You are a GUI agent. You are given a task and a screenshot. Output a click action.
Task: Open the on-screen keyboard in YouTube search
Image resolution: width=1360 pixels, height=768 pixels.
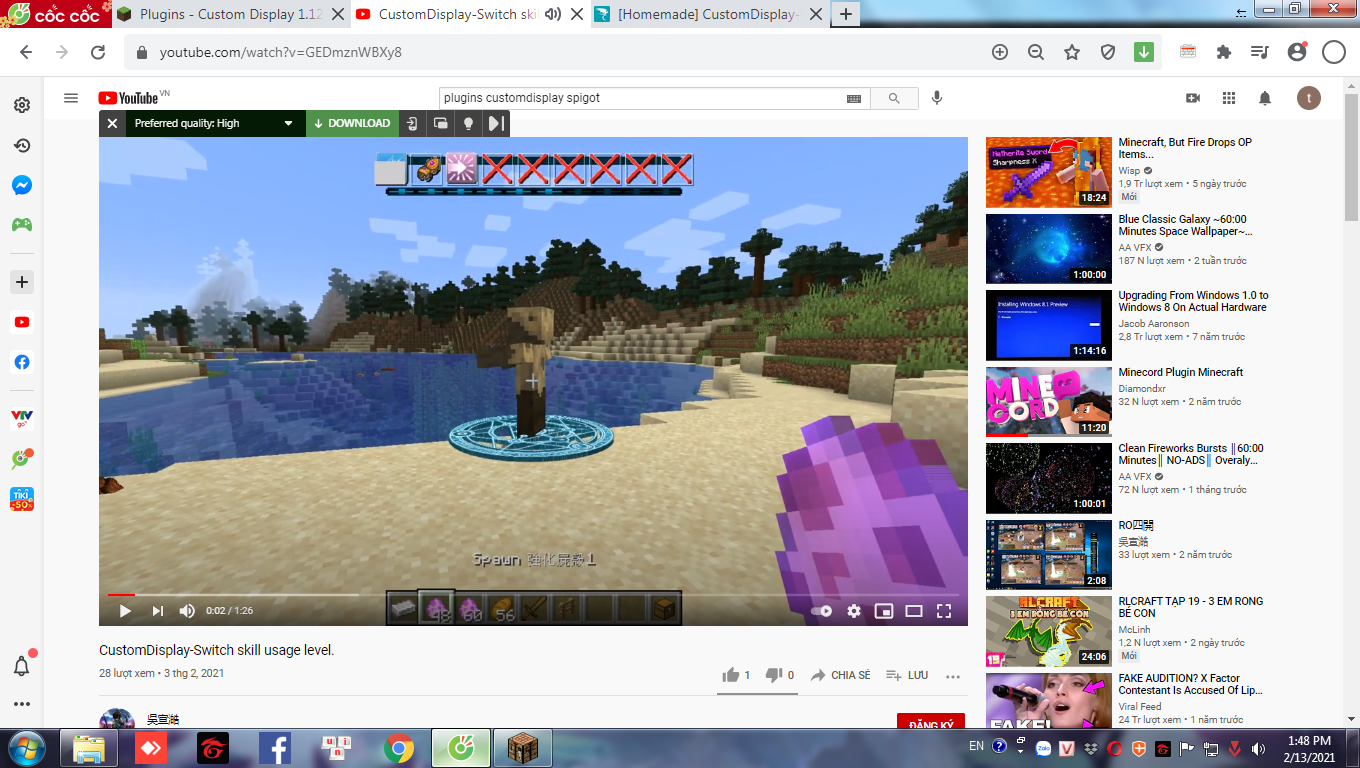(854, 98)
